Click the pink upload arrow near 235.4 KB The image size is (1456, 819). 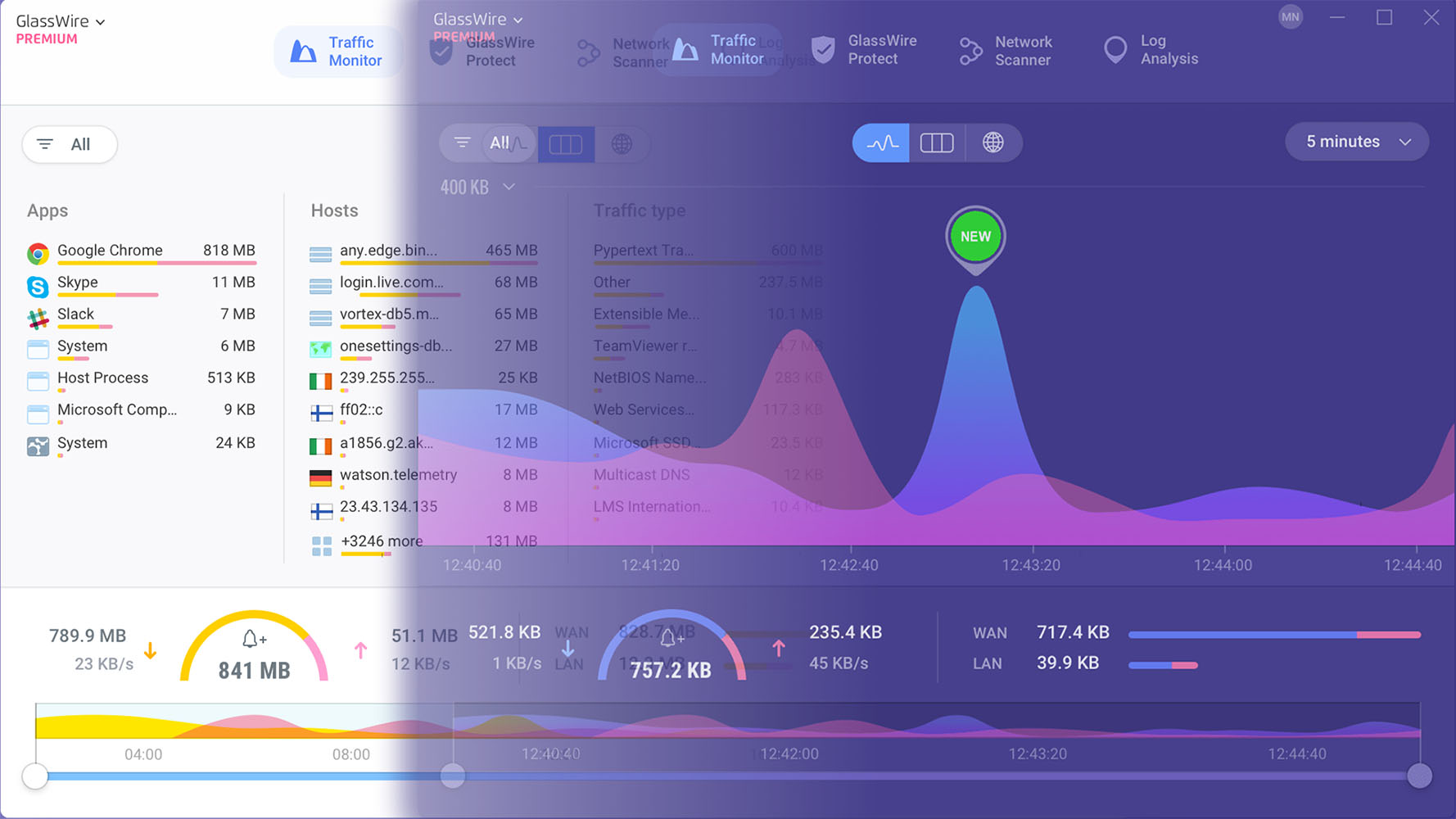pos(779,649)
